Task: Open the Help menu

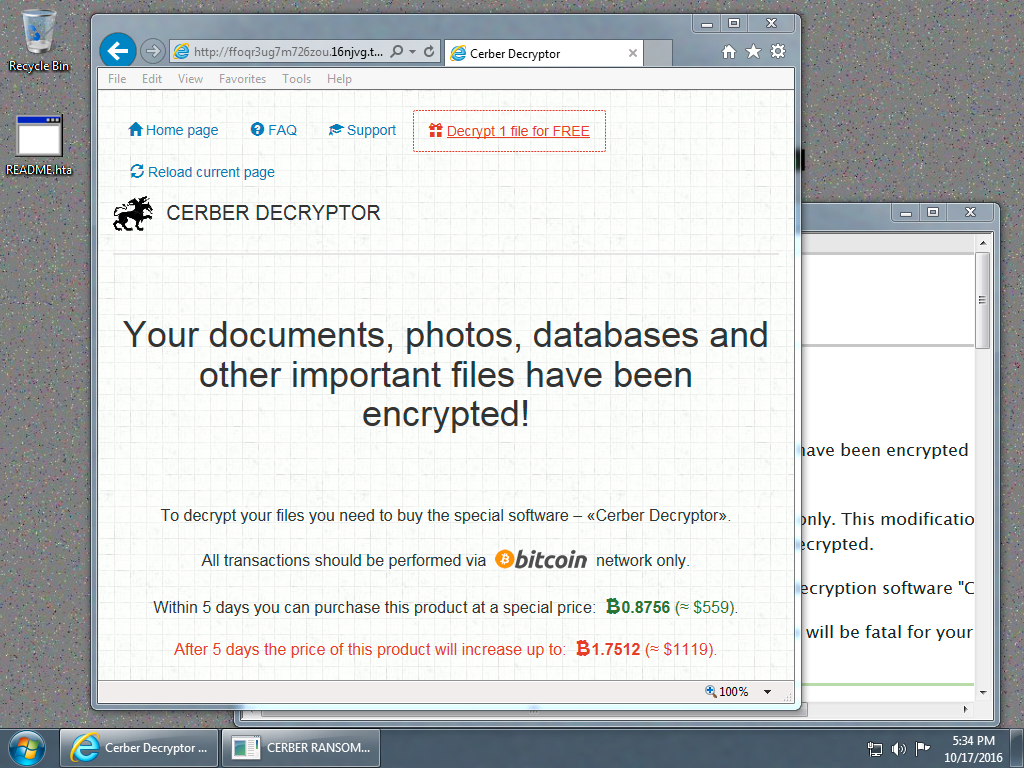Action: coord(339,79)
